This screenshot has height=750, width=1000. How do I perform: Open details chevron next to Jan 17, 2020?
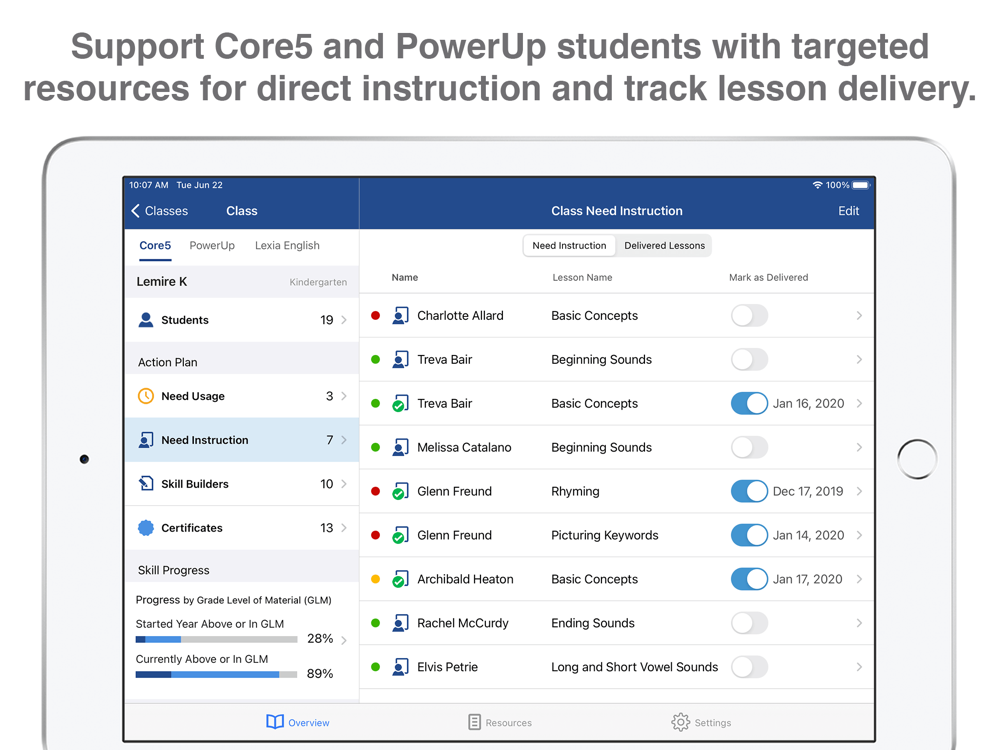(x=859, y=579)
